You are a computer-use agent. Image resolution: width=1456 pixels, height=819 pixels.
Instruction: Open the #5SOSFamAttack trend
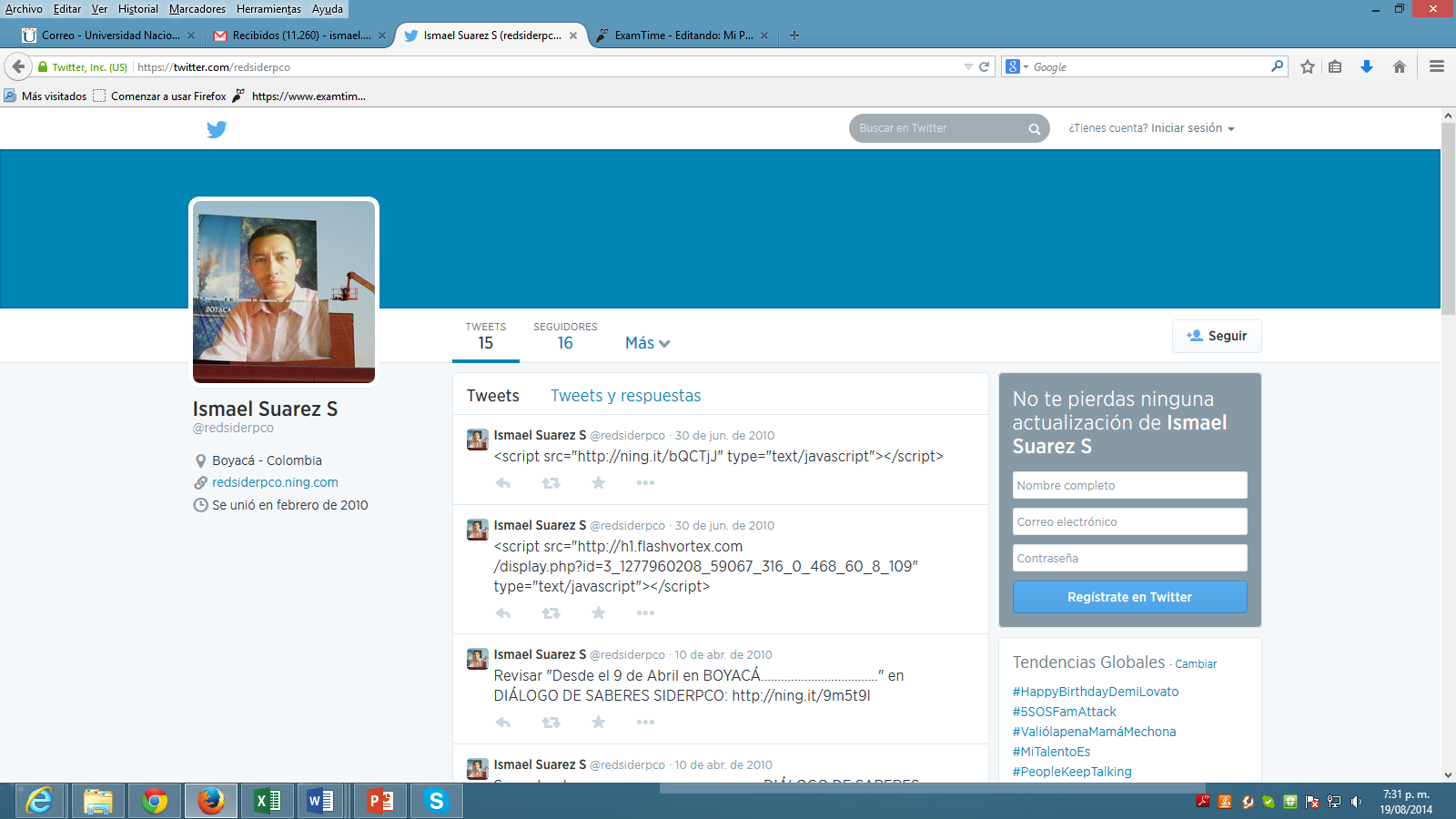point(1064,712)
